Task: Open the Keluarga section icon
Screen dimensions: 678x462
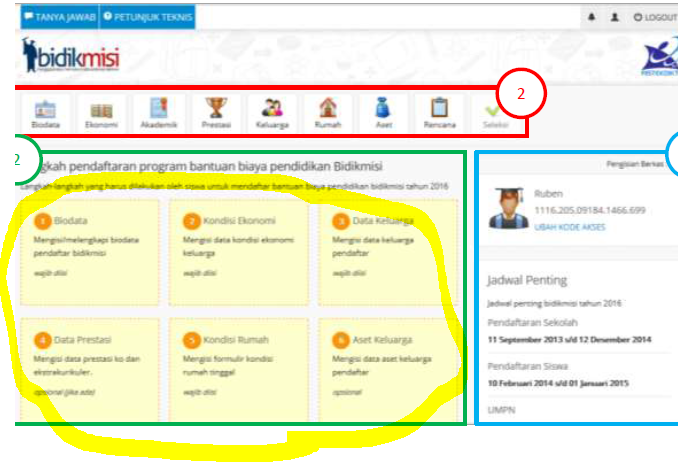Action: (272, 113)
